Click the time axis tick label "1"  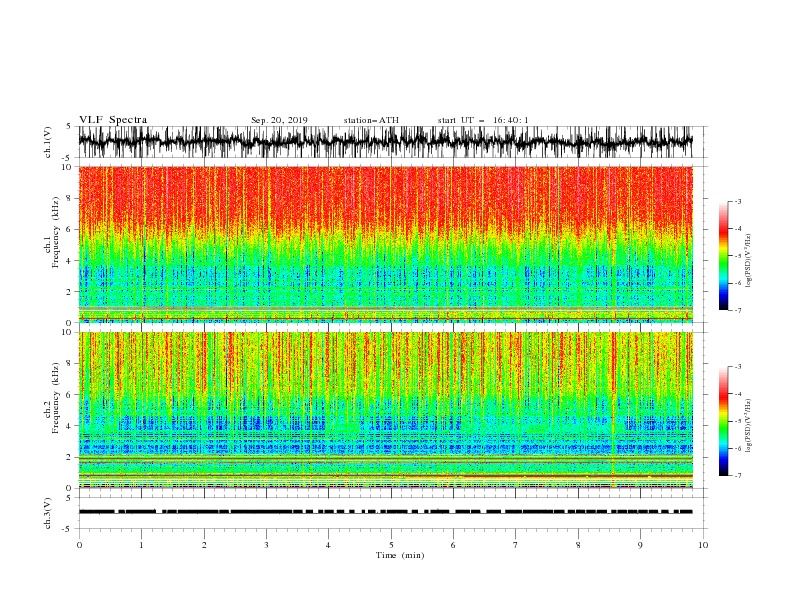coord(141,545)
